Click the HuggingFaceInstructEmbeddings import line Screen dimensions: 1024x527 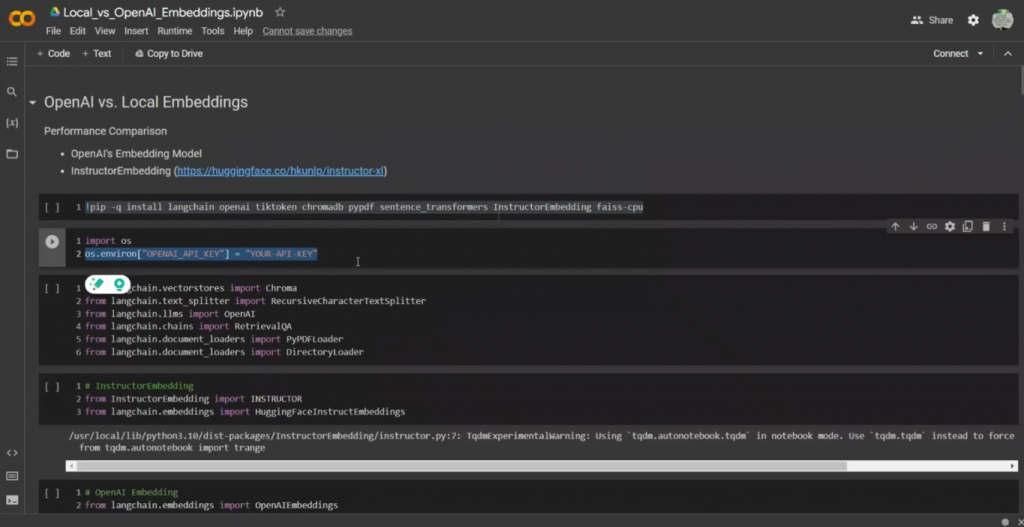(245, 412)
